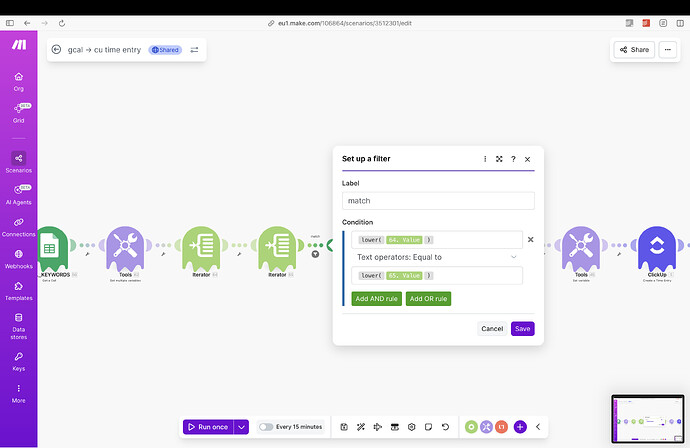Open the explain flow icon
Viewport: 690px width, 448px height.
(x=378, y=427)
